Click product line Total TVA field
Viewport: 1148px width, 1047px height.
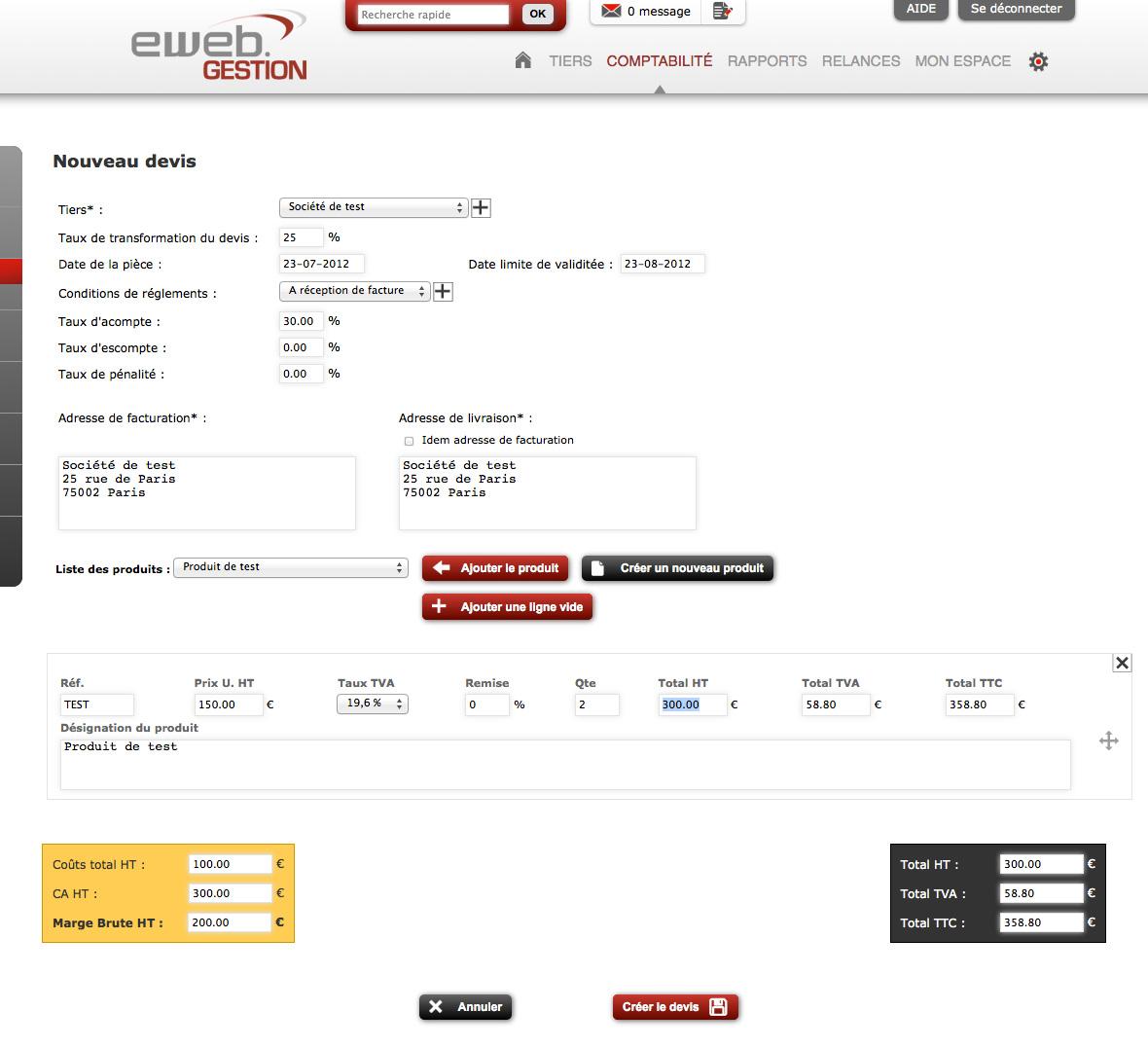click(836, 704)
